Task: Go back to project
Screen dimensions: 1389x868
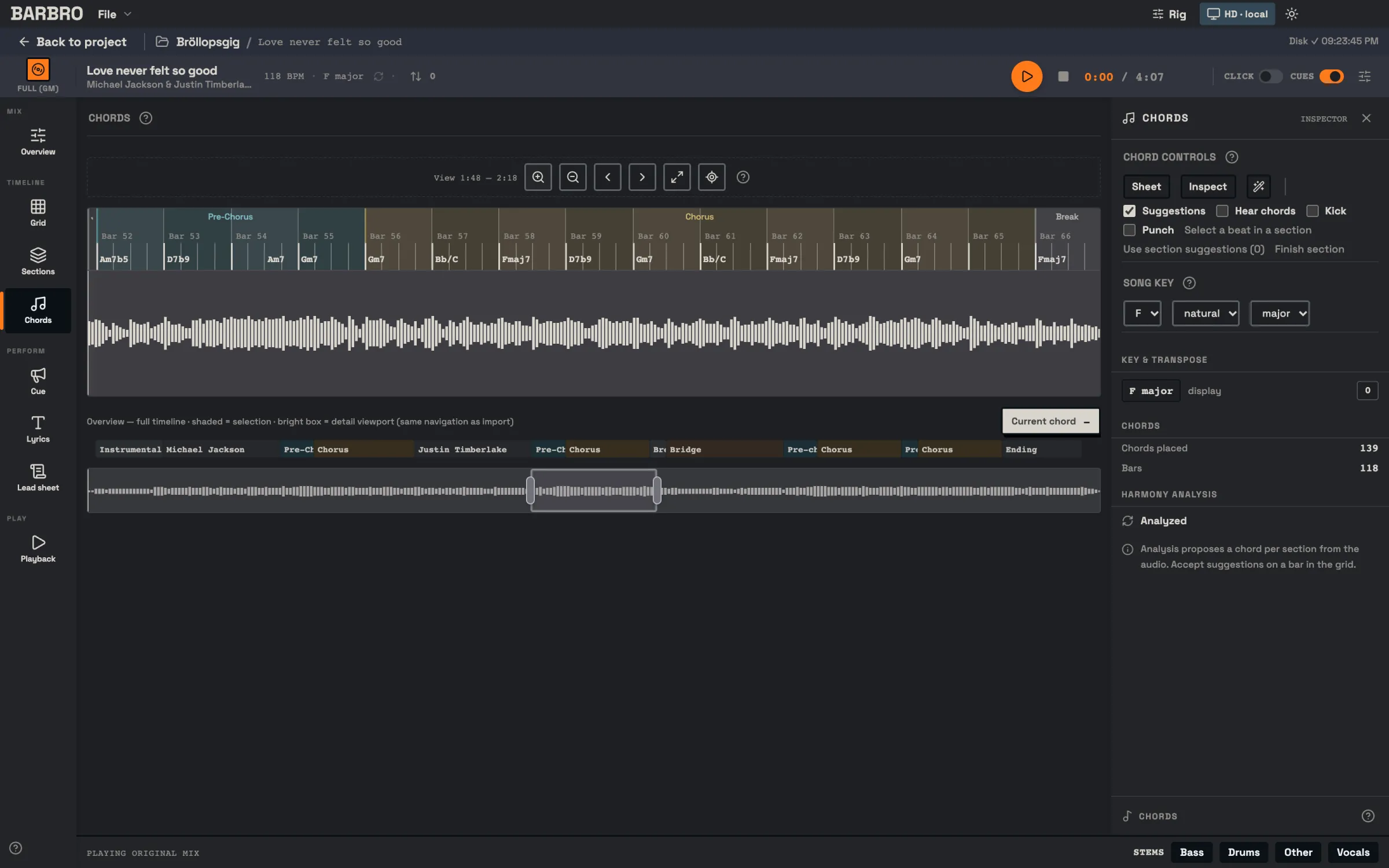Action: tap(73, 42)
